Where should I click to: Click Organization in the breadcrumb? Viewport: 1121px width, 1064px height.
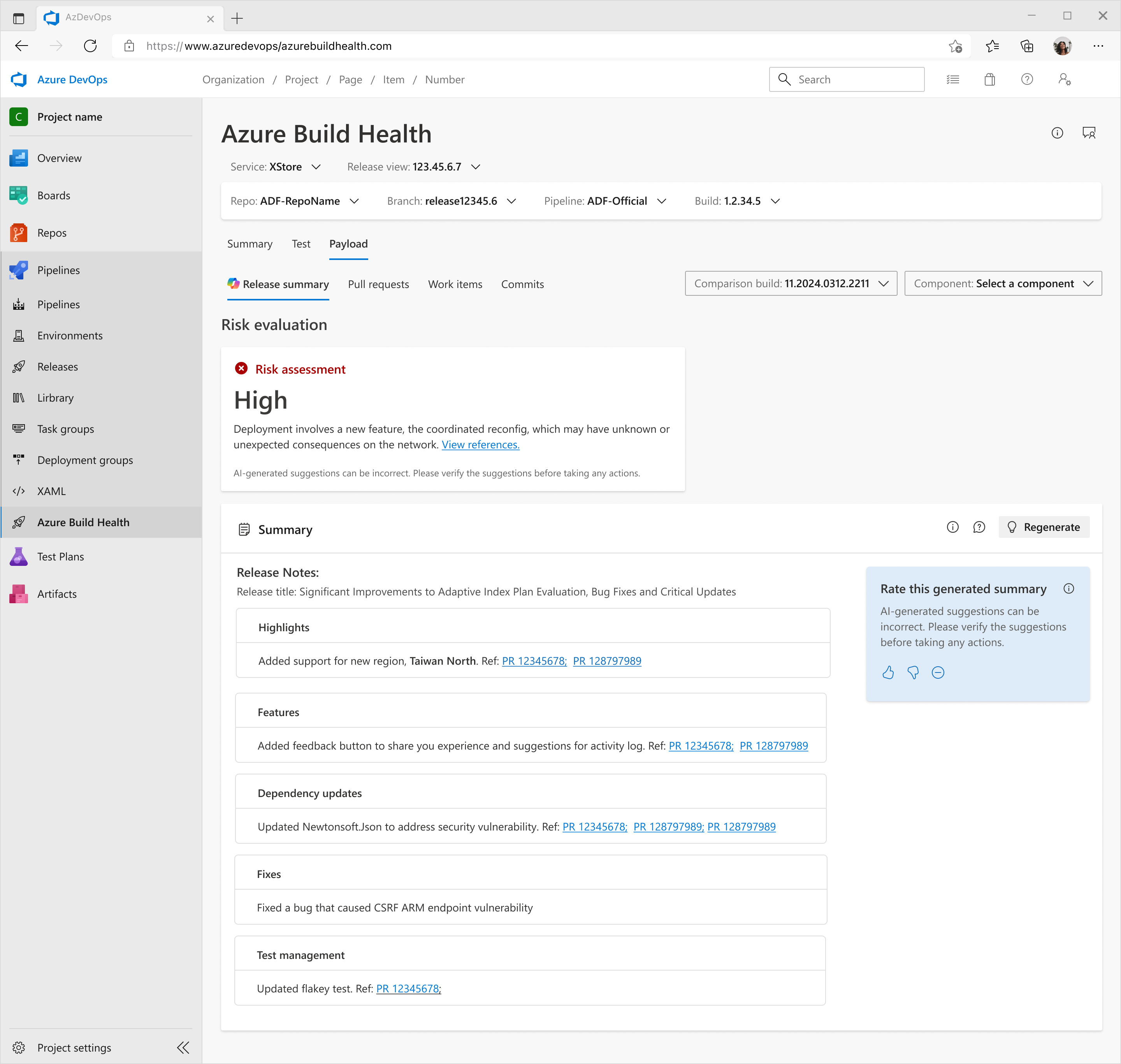[233, 80]
